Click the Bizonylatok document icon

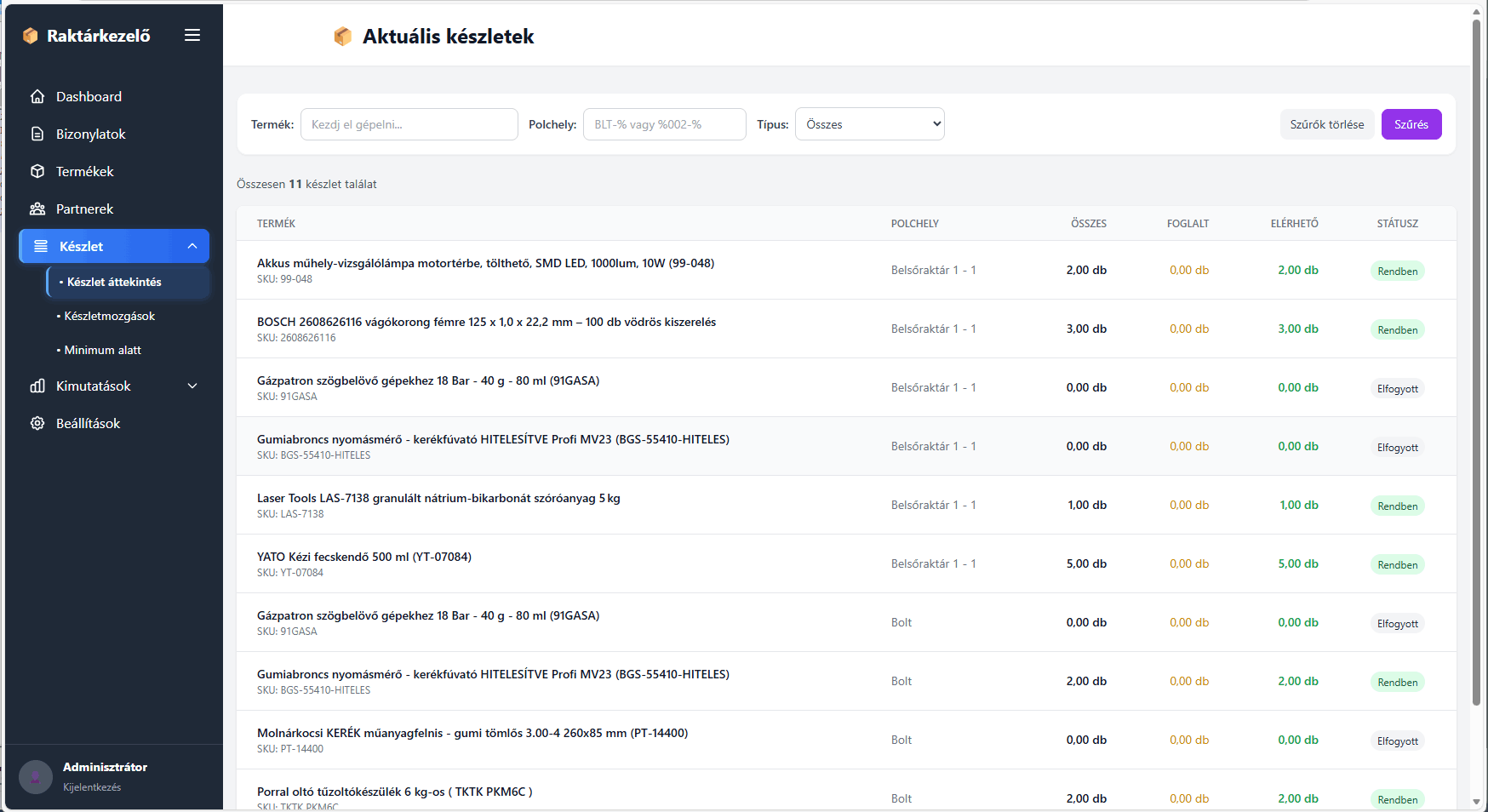(x=37, y=134)
